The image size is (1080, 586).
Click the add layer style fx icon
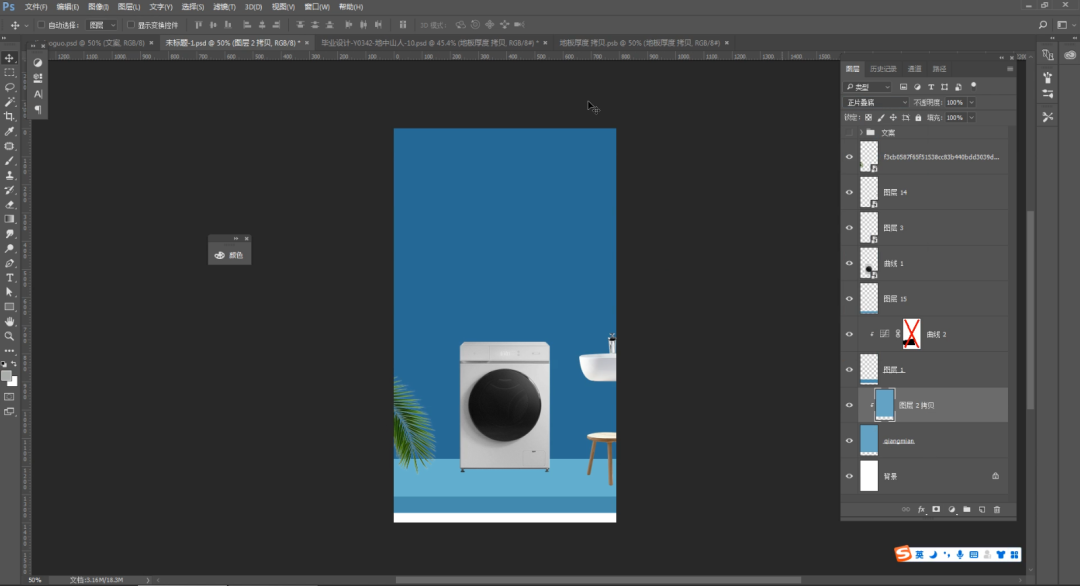[922, 509]
